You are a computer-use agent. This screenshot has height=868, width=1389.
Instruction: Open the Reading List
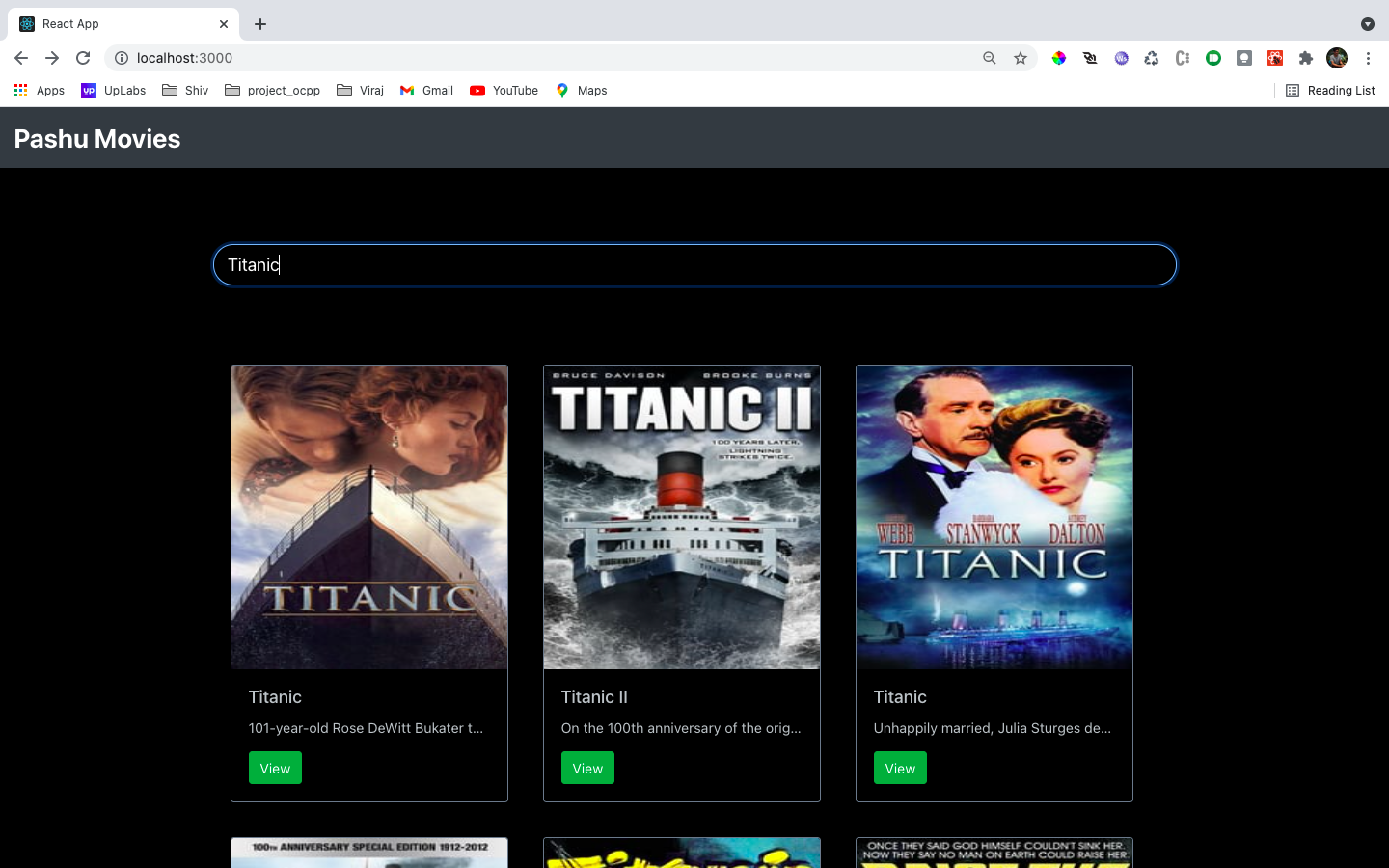coord(1329,90)
